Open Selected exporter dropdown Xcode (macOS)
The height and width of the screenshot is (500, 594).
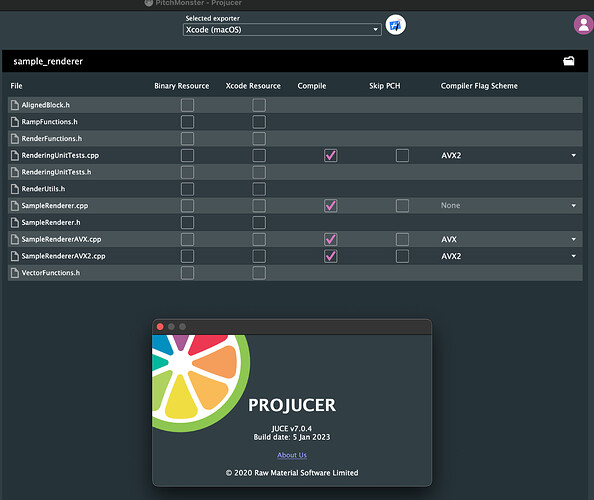coord(282,30)
